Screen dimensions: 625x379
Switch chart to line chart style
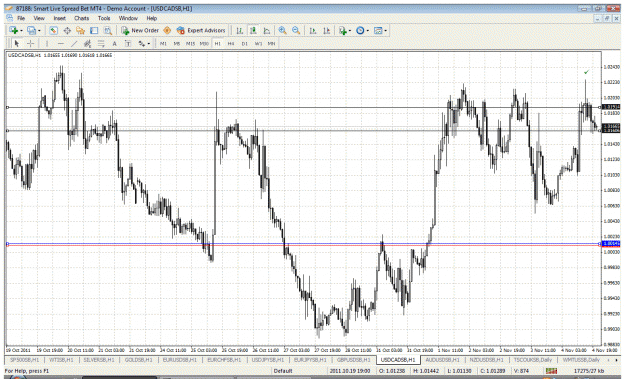point(267,30)
